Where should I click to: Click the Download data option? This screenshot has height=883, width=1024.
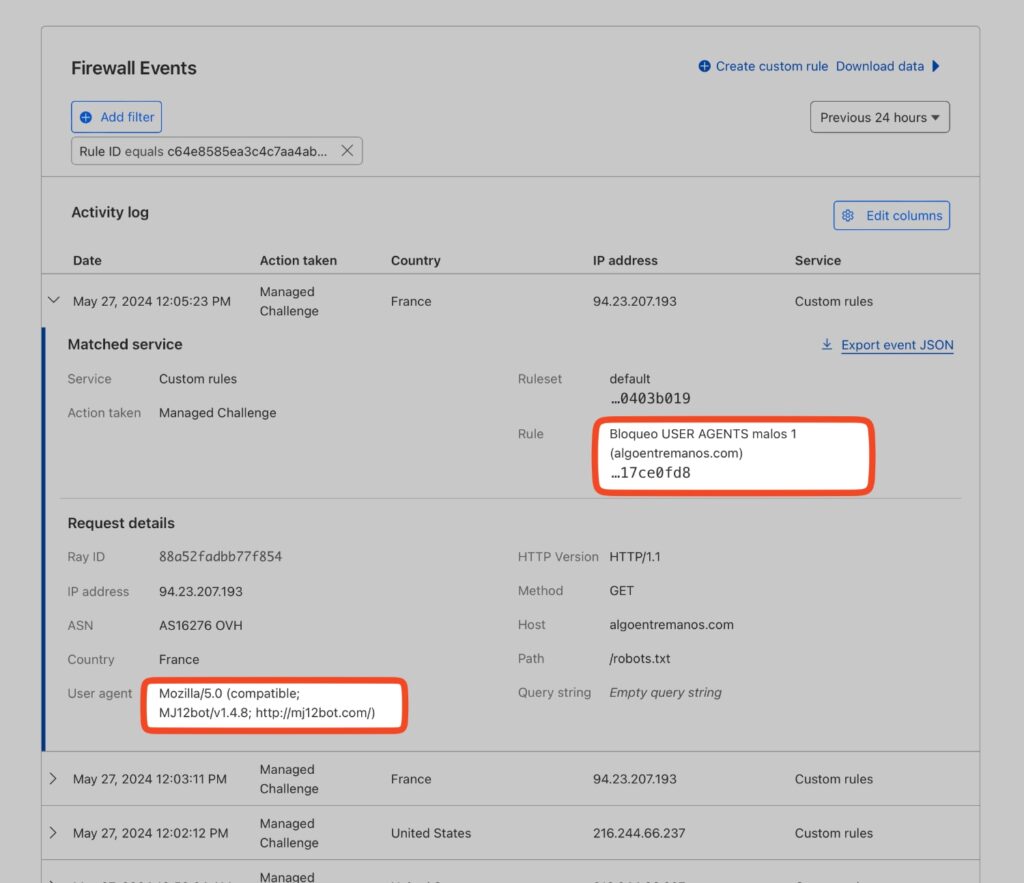[x=880, y=66]
